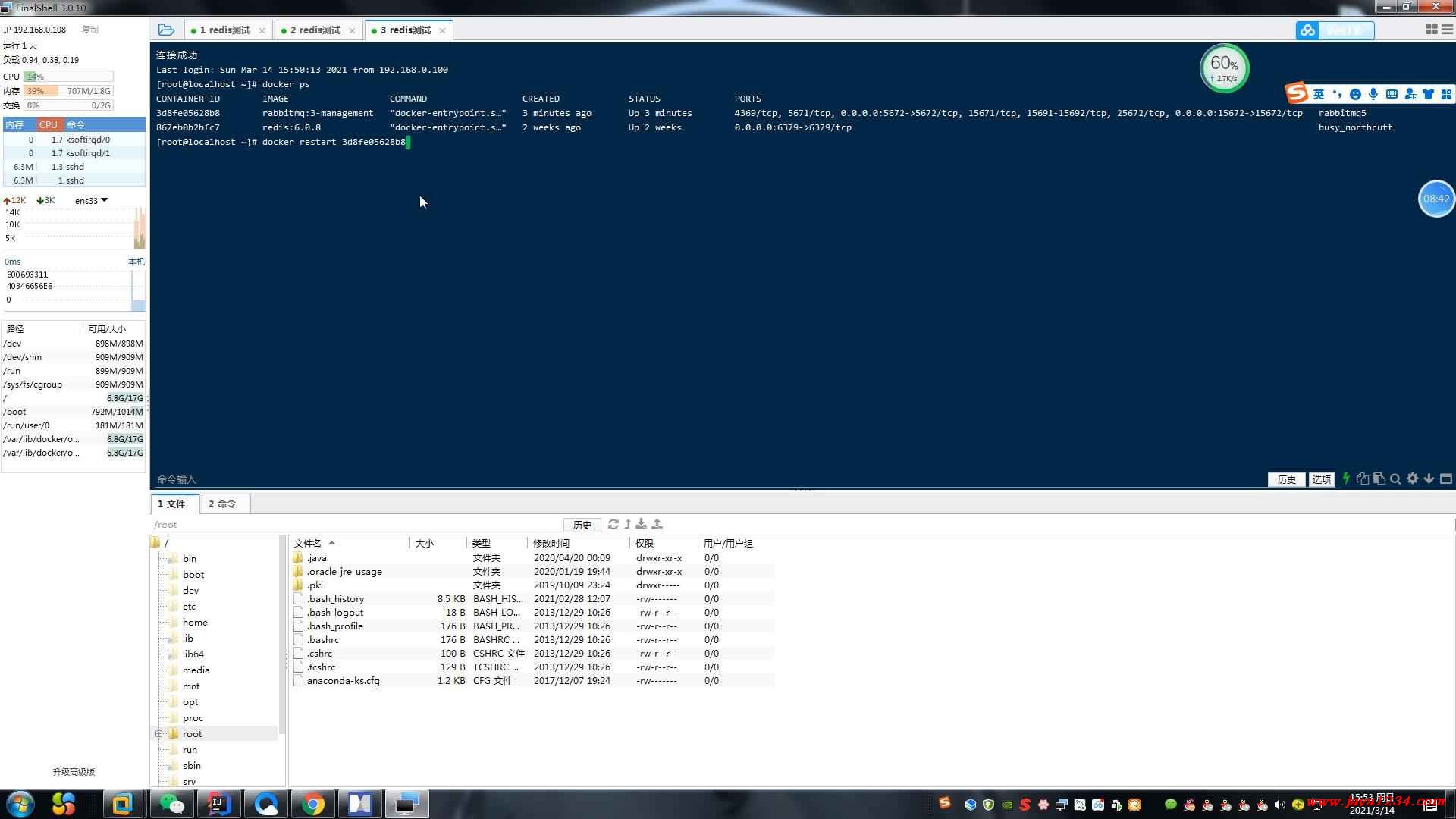This screenshot has height=819, width=1456.
Task: Copy terminal text with copy icon
Action: click(x=1363, y=479)
